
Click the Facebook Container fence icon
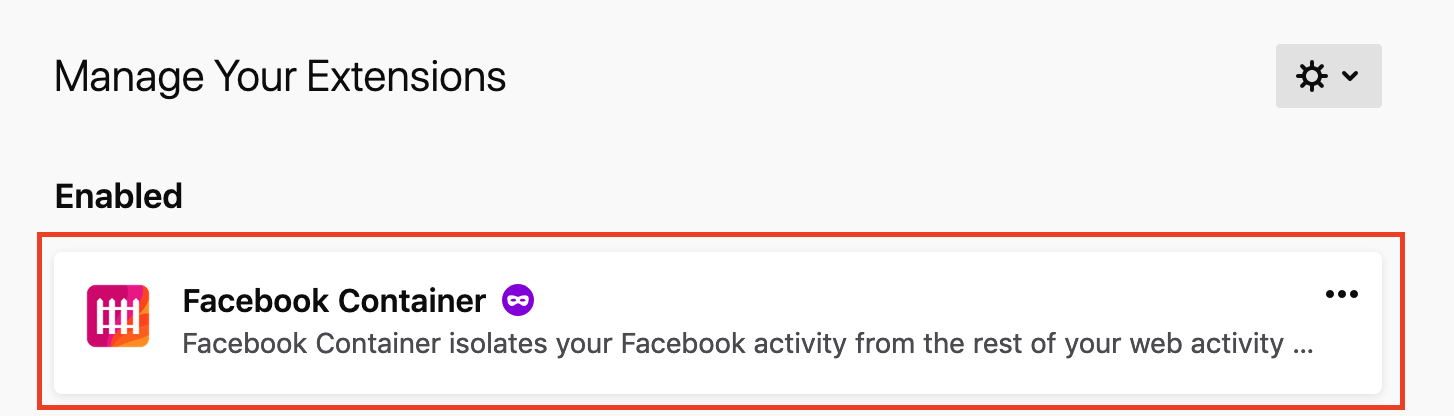point(118,316)
